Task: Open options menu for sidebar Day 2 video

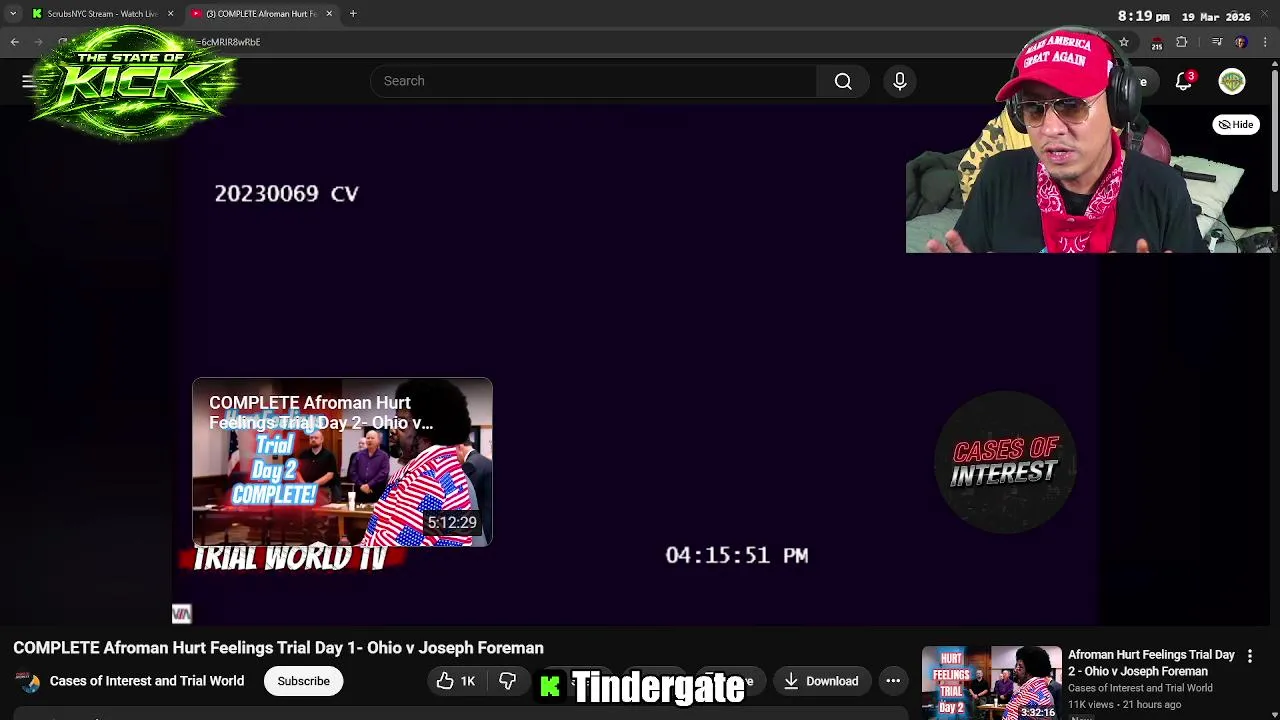Action: (1249, 656)
